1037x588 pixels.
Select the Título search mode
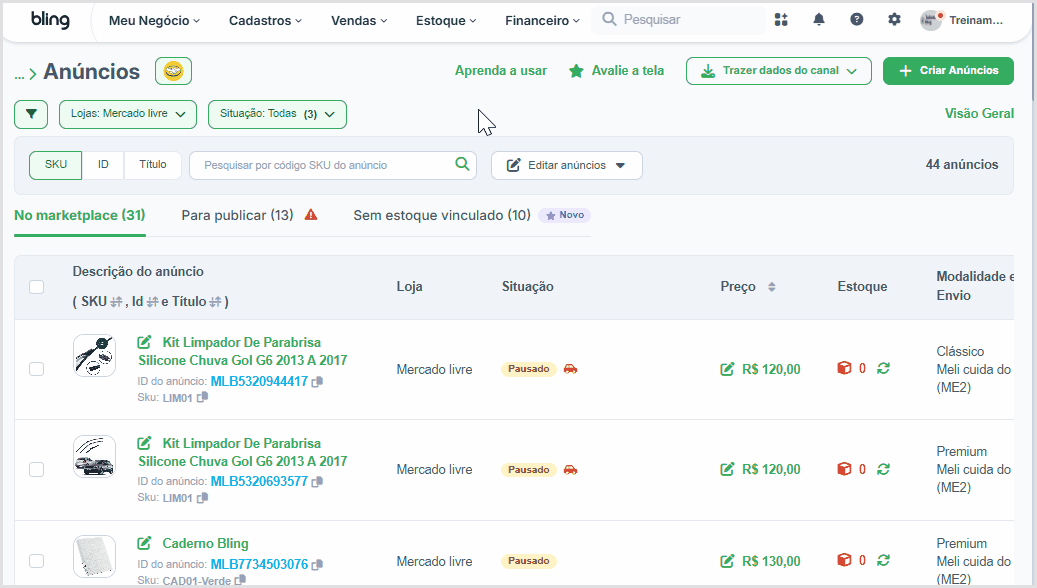(153, 165)
